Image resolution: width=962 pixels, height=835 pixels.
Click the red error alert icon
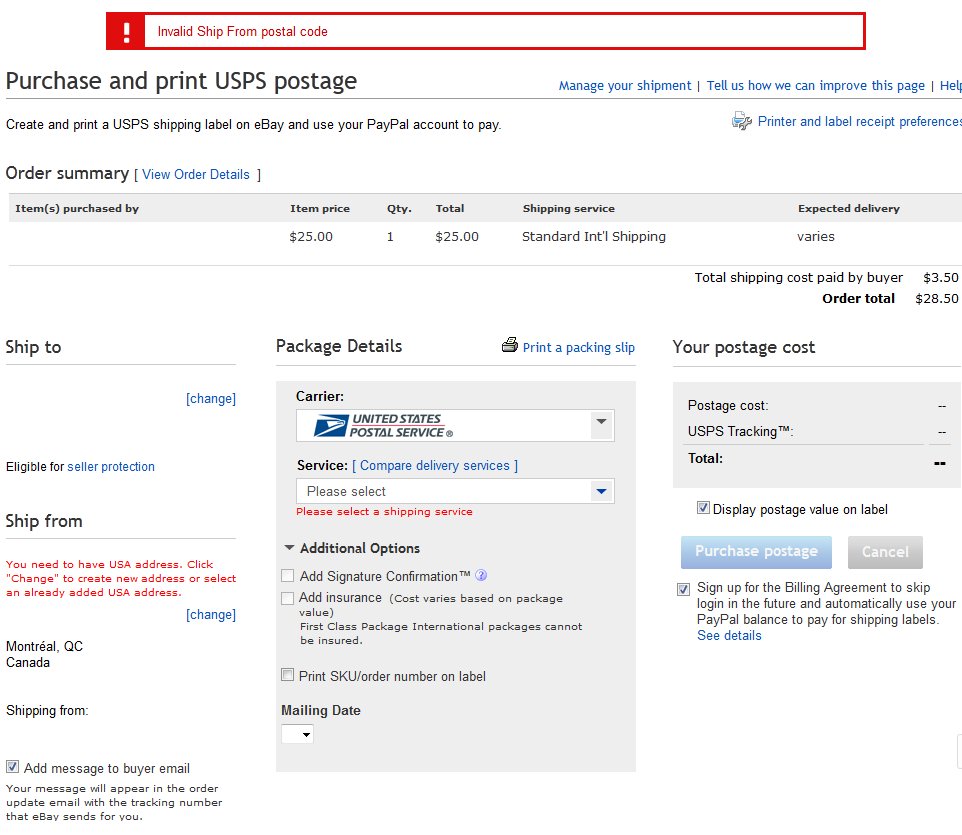click(x=126, y=31)
